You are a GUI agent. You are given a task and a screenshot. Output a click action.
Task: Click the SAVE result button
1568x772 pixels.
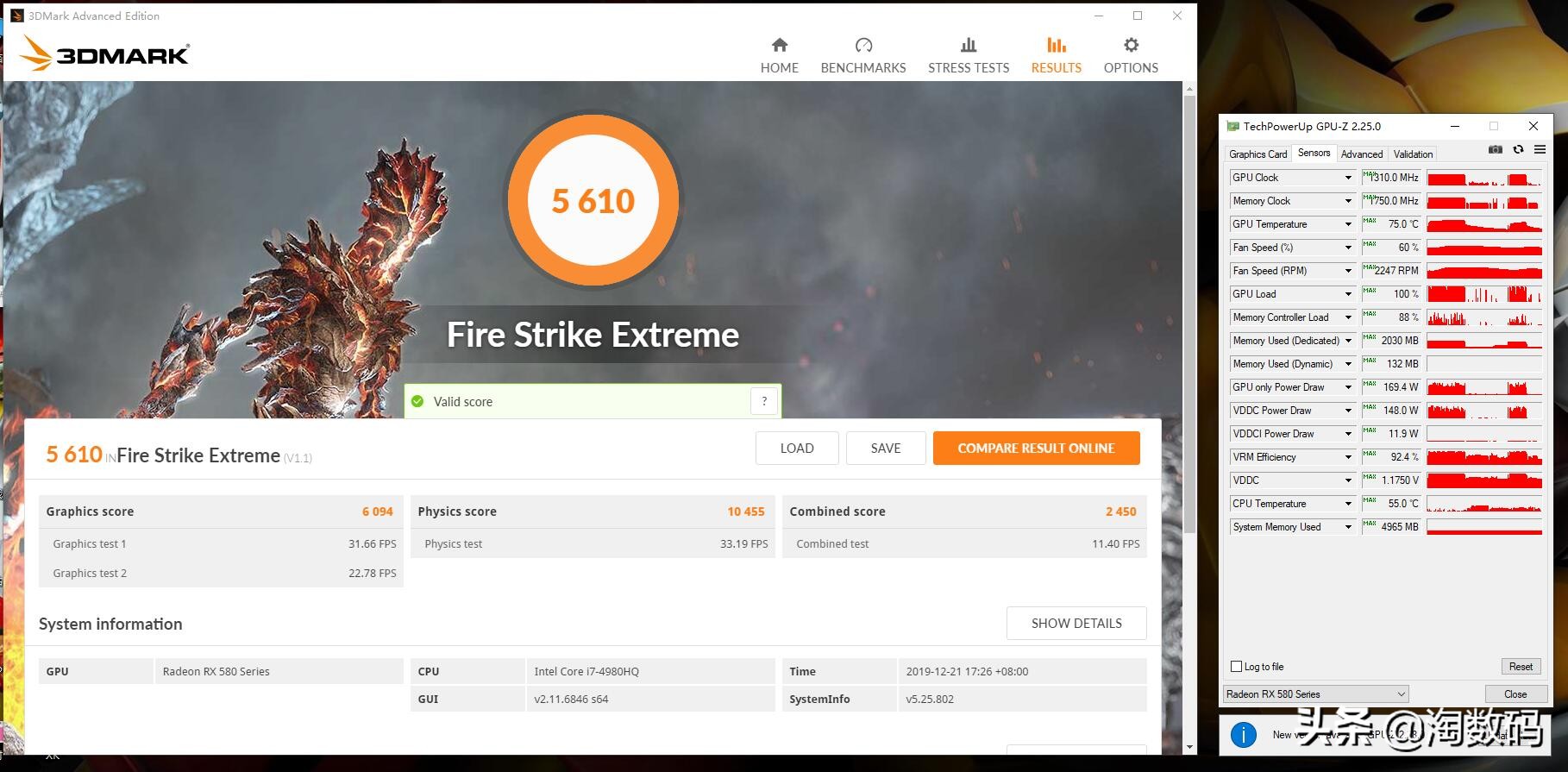pos(886,448)
